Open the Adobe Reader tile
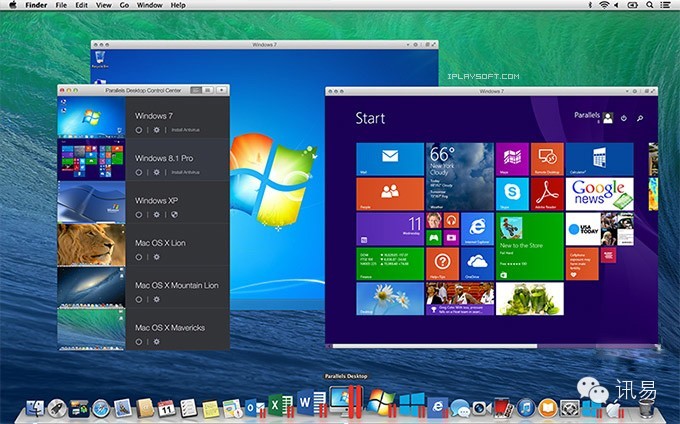The height and width of the screenshot is (424, 680). [x=547, y=194]
